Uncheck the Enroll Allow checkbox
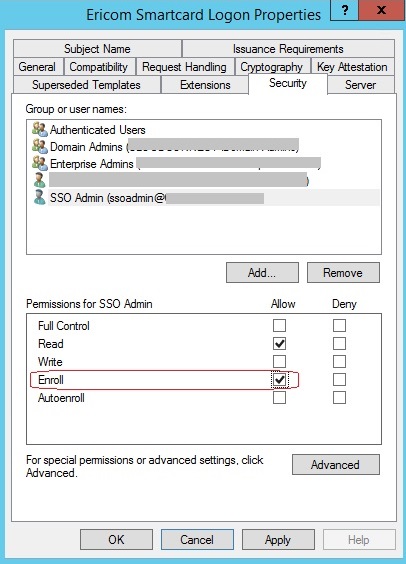Screen dimensions: 406x564 pos(279,380)
